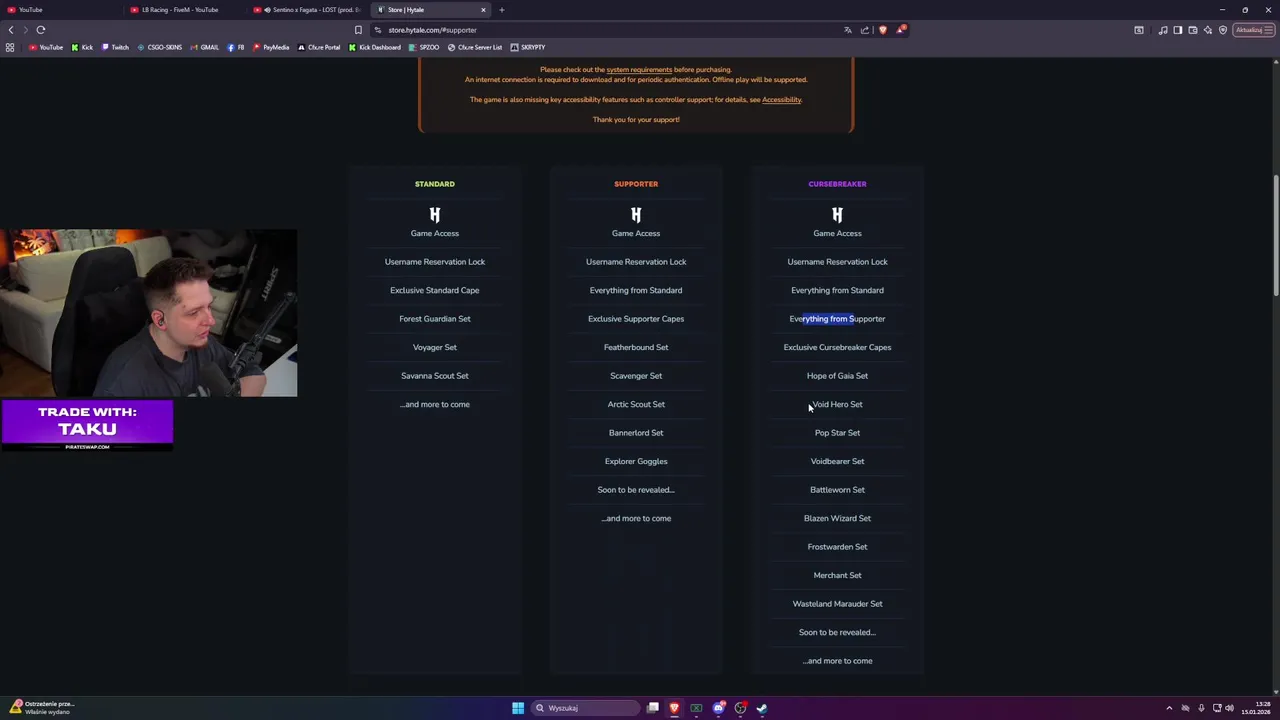Open the Leo AI sparkle icon

tap(1208, 30)
